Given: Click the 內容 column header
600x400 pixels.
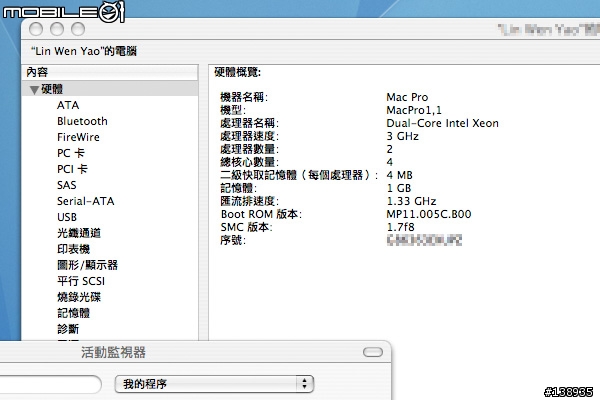Looking at the screenshot, I should pyautogui.click(x=110, y=72).
